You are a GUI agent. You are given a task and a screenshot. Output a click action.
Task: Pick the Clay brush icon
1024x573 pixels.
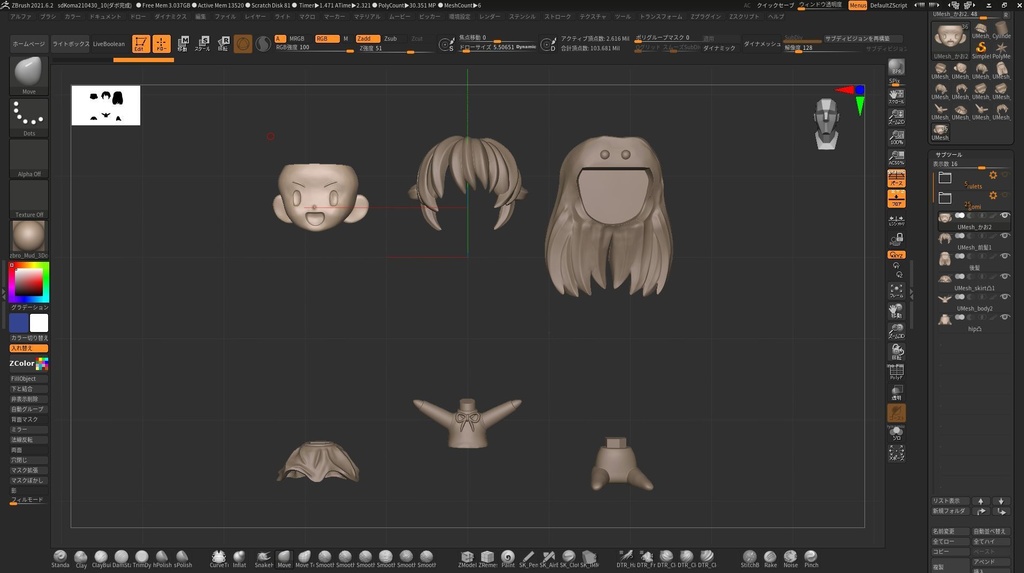tap(81, 557)
